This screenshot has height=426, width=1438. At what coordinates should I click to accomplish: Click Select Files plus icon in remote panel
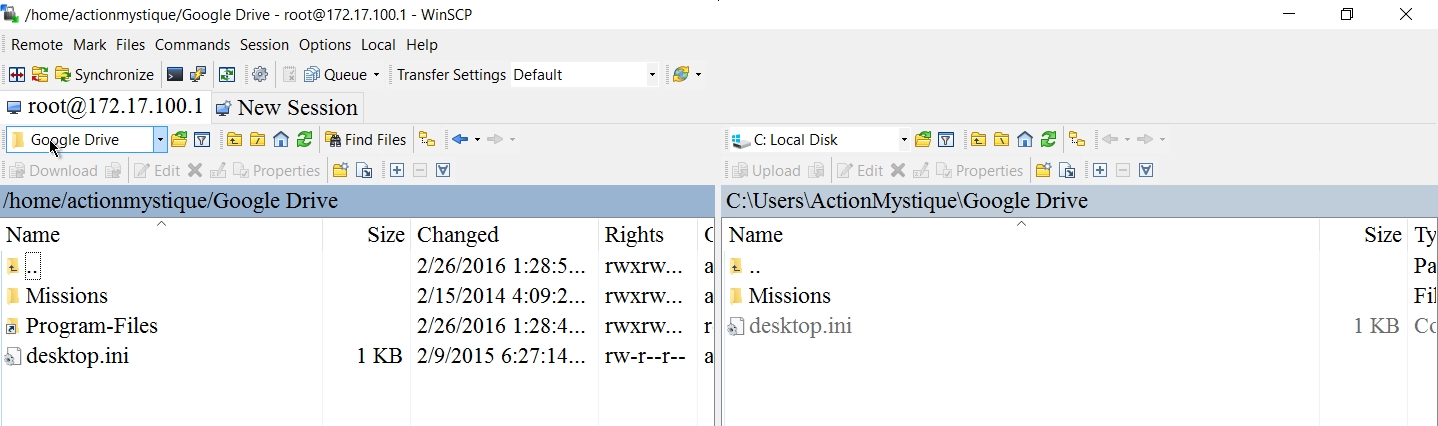point(397,171)
